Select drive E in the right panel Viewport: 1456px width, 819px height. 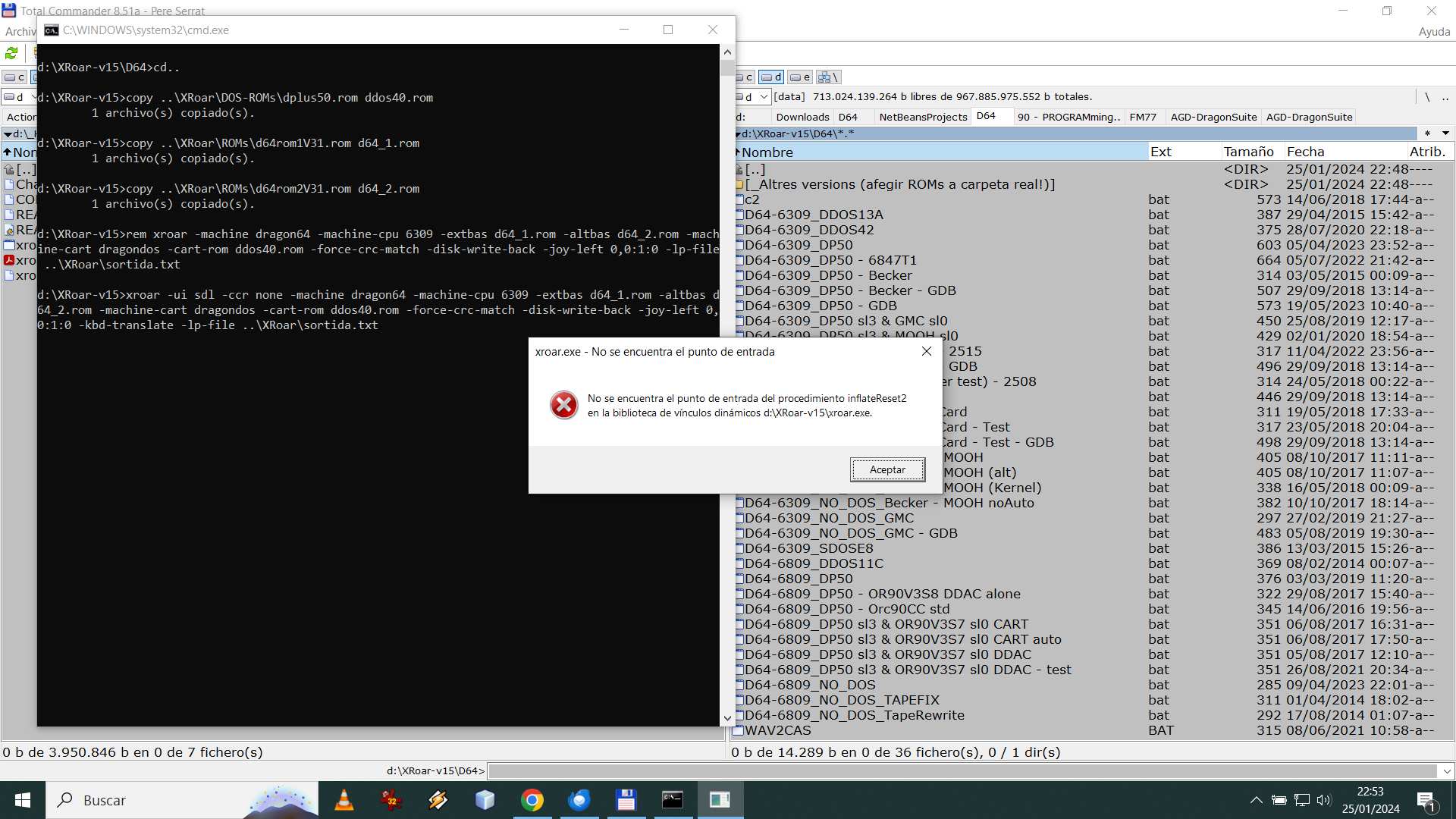[x=801, y=77]
